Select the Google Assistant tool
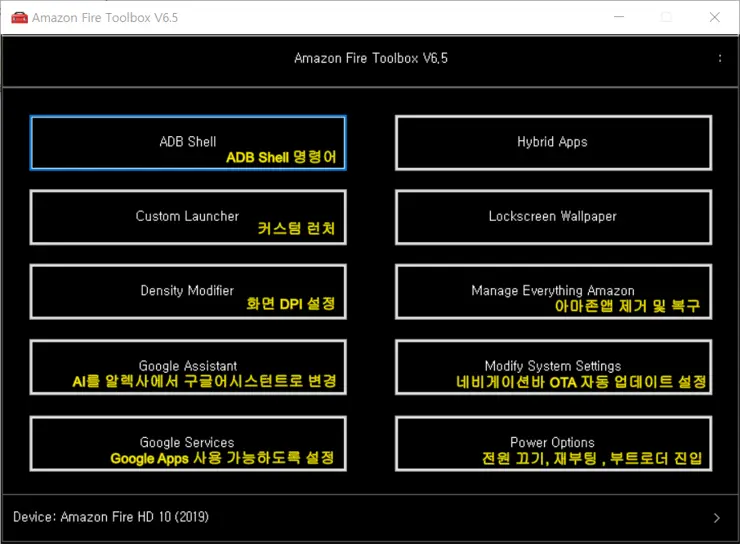740x544 pixels. coord(188,366)
